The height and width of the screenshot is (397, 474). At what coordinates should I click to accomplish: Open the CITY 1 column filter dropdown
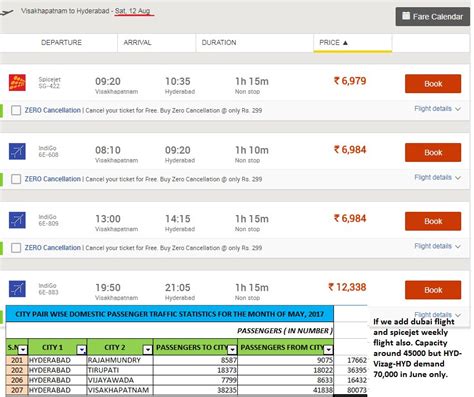pyautogui.click(x=81, y=349)
